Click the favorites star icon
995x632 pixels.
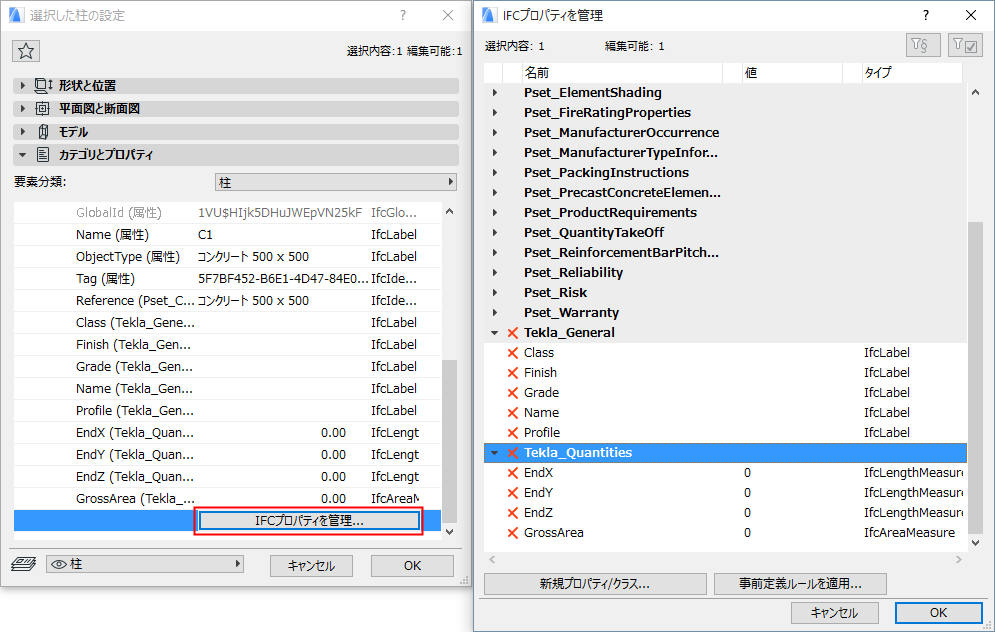click(25, 50)
